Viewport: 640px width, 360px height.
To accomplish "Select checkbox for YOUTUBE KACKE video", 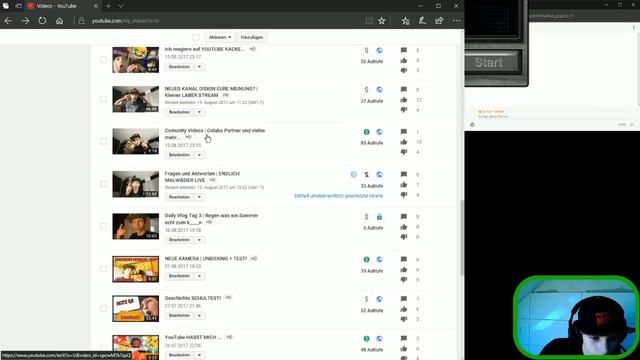I will 103,60.
